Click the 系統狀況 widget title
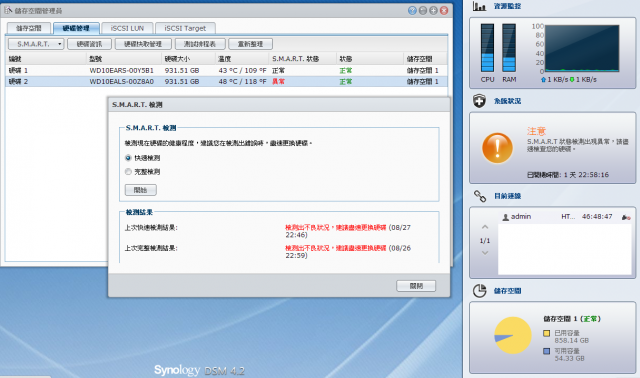The width and height of the screenshot is (640, 378). (507, 101)
